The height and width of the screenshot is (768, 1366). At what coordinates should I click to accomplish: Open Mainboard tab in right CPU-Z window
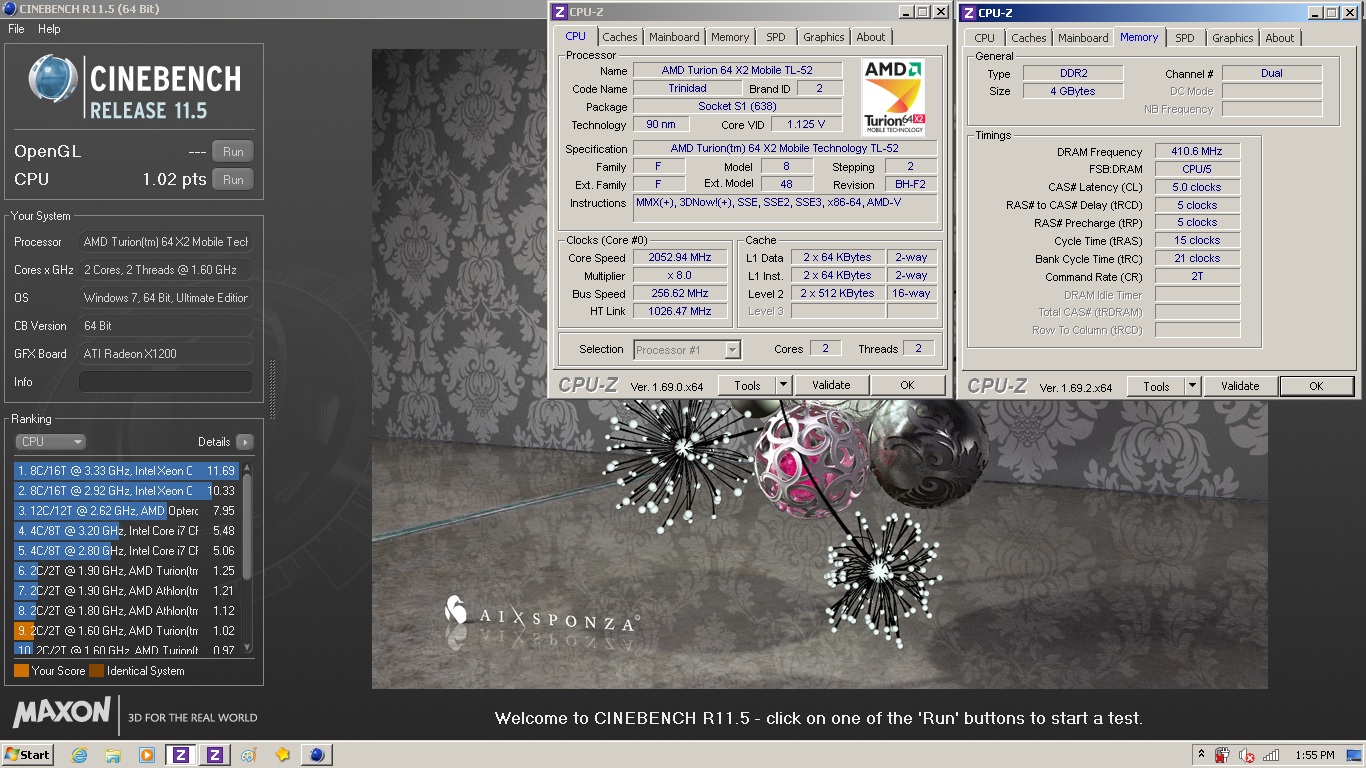[1083, 38]
